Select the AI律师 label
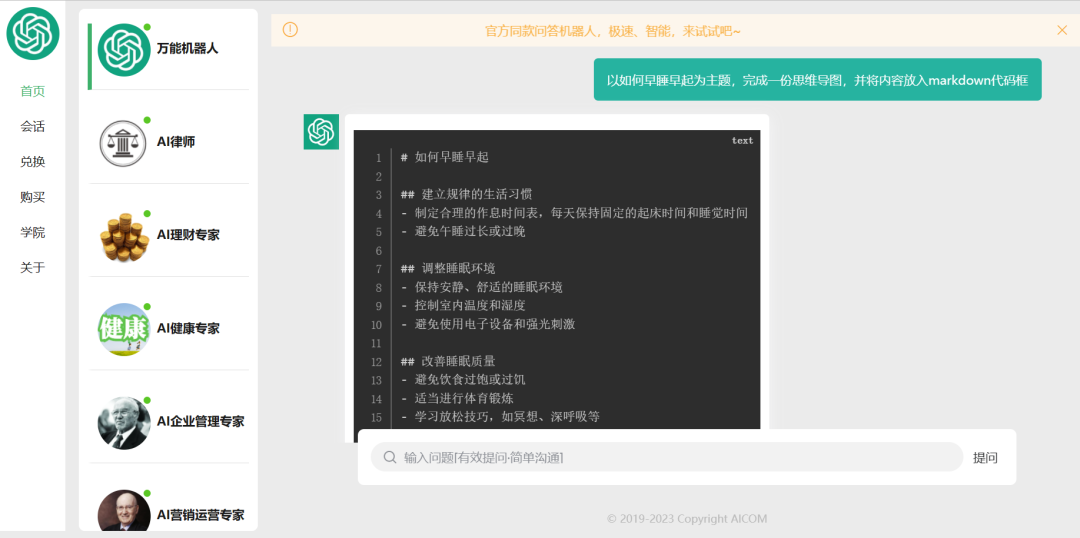1080x538 pixels. [176, 142]
